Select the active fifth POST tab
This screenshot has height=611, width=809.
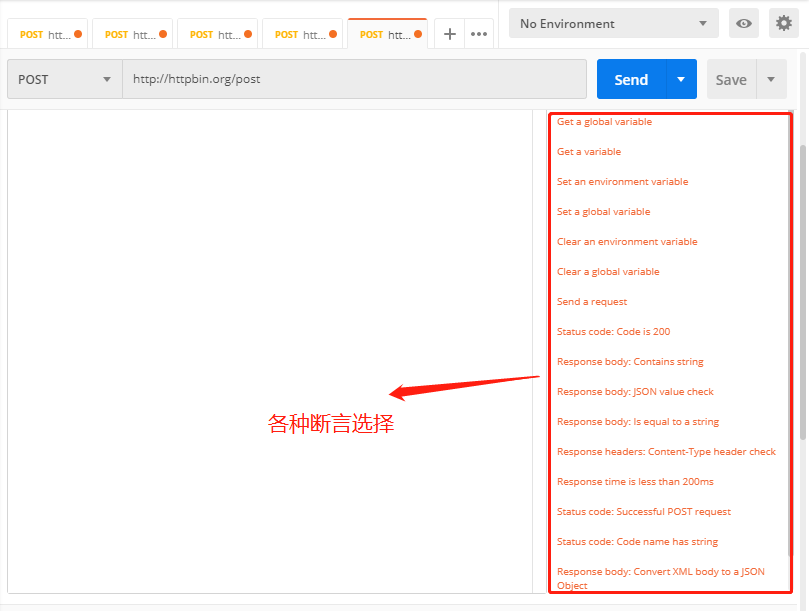click(387, 35)
